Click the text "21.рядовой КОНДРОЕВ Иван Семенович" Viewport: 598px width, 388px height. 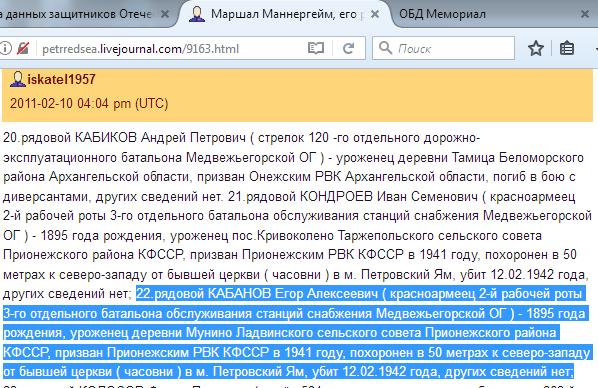[353, 196]
